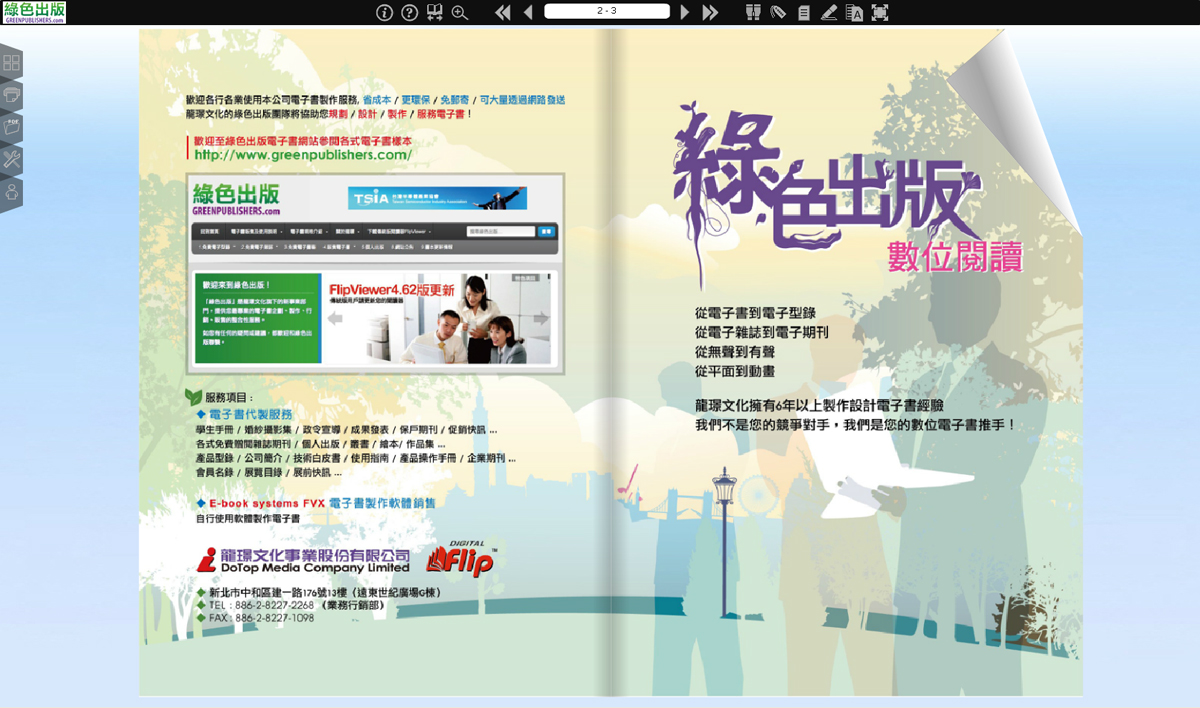Open the www.greenpublishers.com link on the page
Screen dimensions: 1200x708
tap(303, 155)
